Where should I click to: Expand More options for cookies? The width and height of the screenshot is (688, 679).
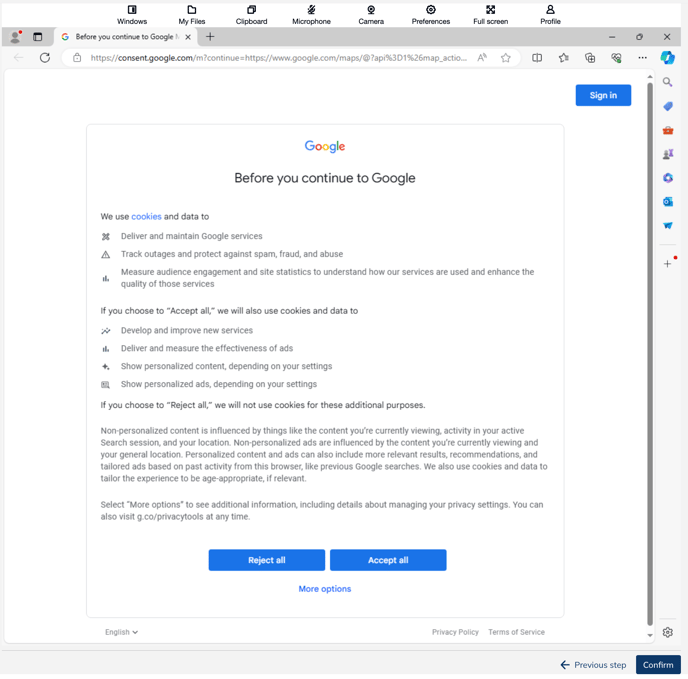(324, 589)
